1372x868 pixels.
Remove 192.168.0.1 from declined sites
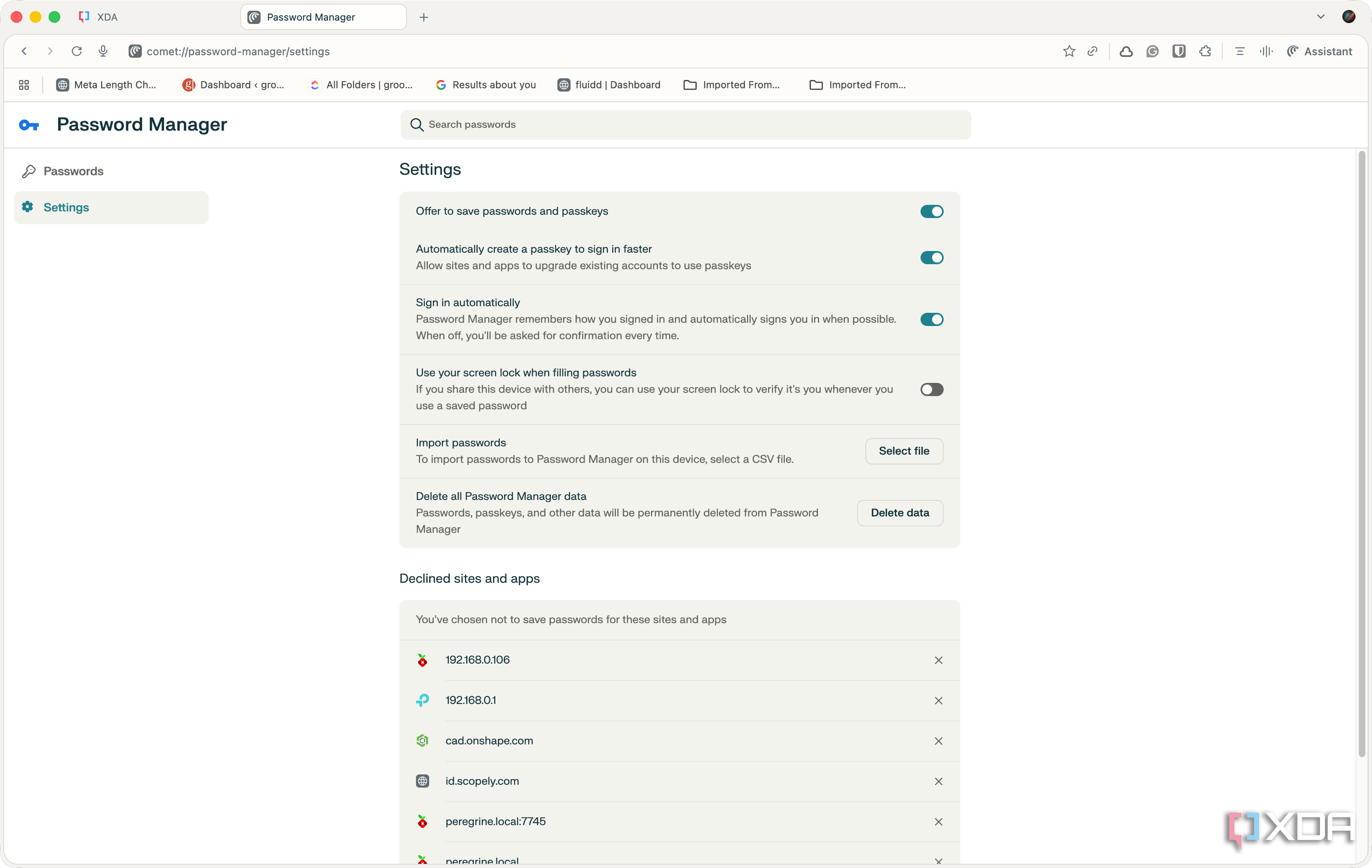(938, 701)
